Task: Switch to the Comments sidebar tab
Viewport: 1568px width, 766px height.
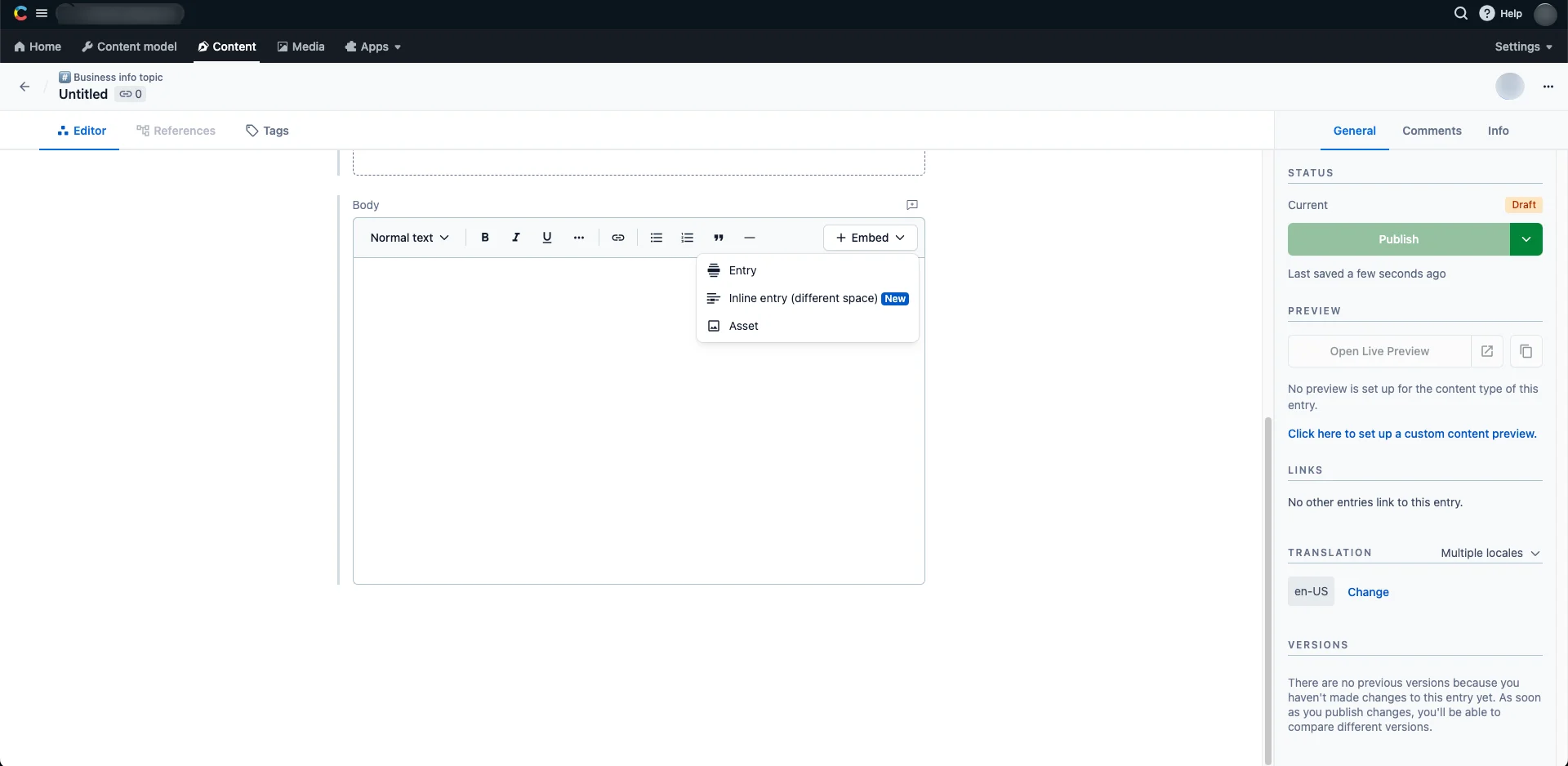Action: 1432,131
